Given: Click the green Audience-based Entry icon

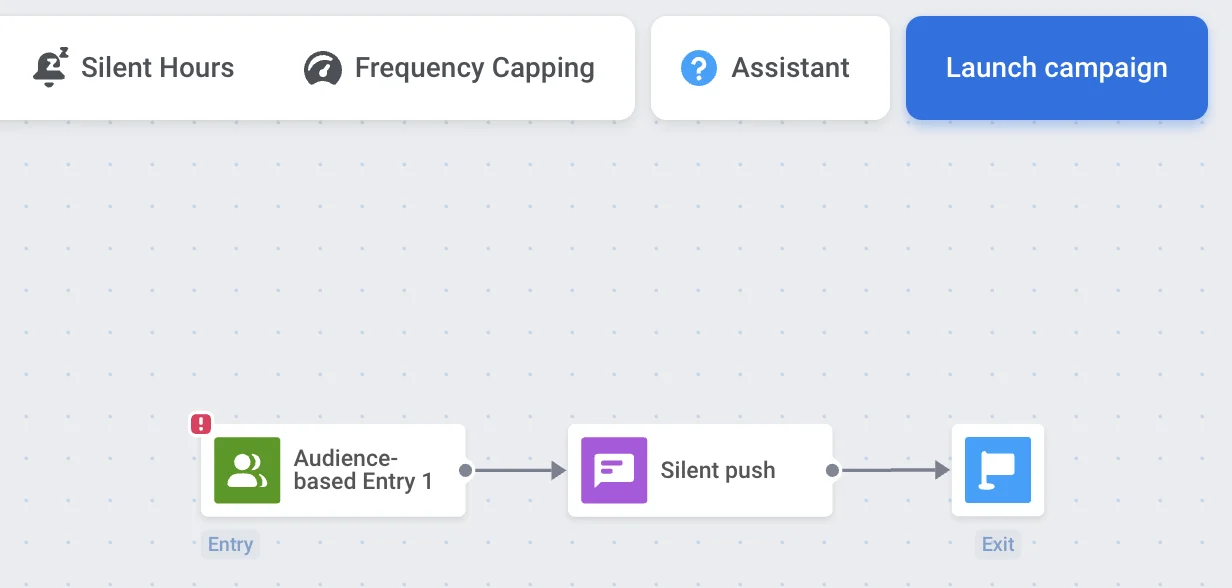Looking at the screenshot, I should [x=245, y=470].
